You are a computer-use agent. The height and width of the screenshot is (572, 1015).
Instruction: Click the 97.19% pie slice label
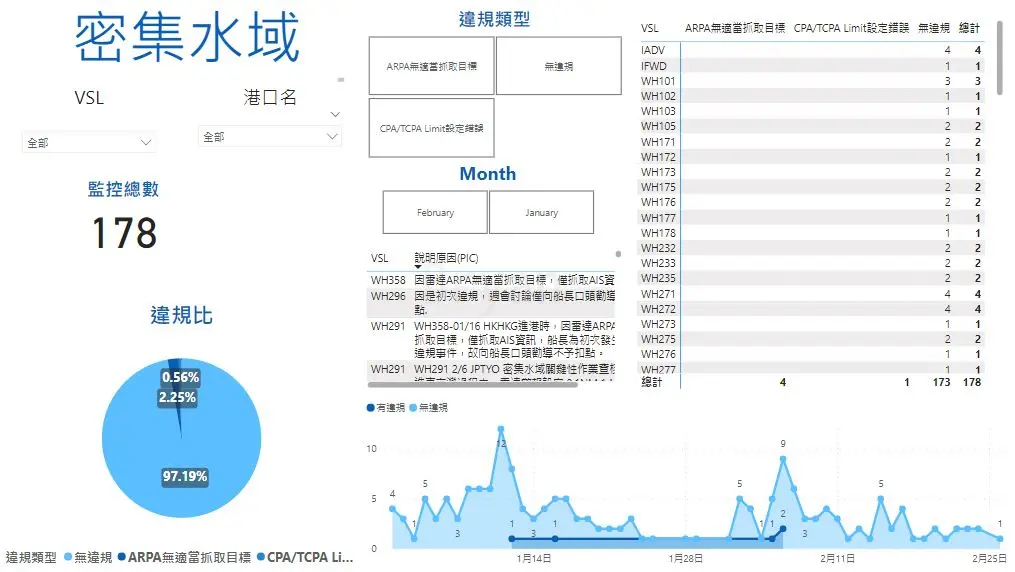(x=184, y=477)
